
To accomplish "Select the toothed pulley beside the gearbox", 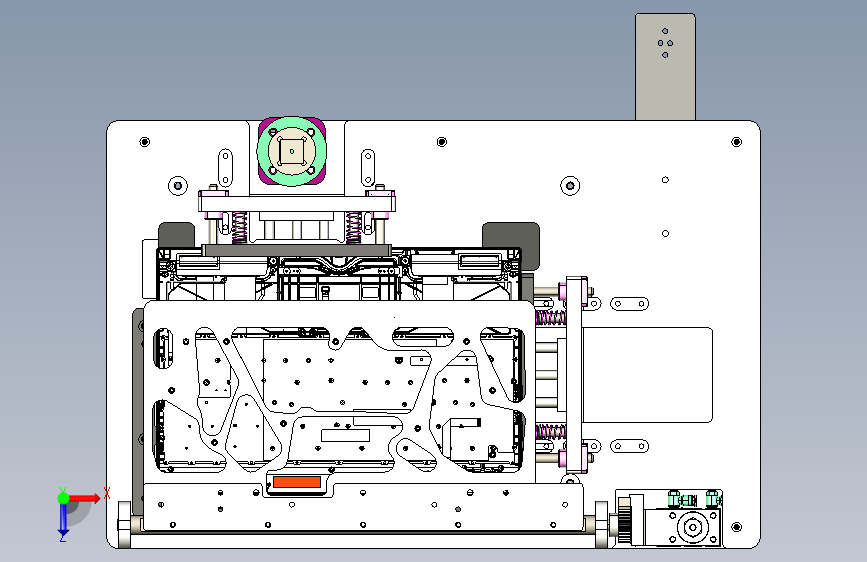I will tap(624, 520).
